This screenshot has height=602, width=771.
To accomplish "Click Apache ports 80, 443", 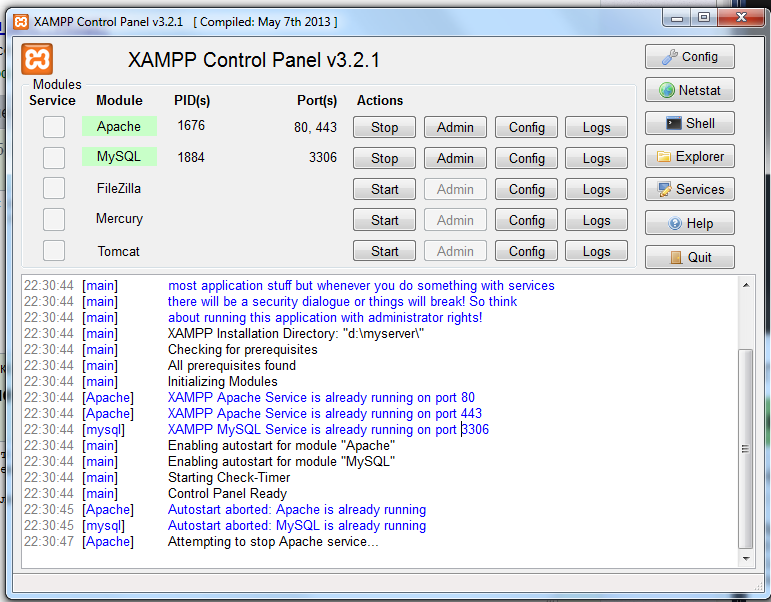I will (x=315, y=127).
